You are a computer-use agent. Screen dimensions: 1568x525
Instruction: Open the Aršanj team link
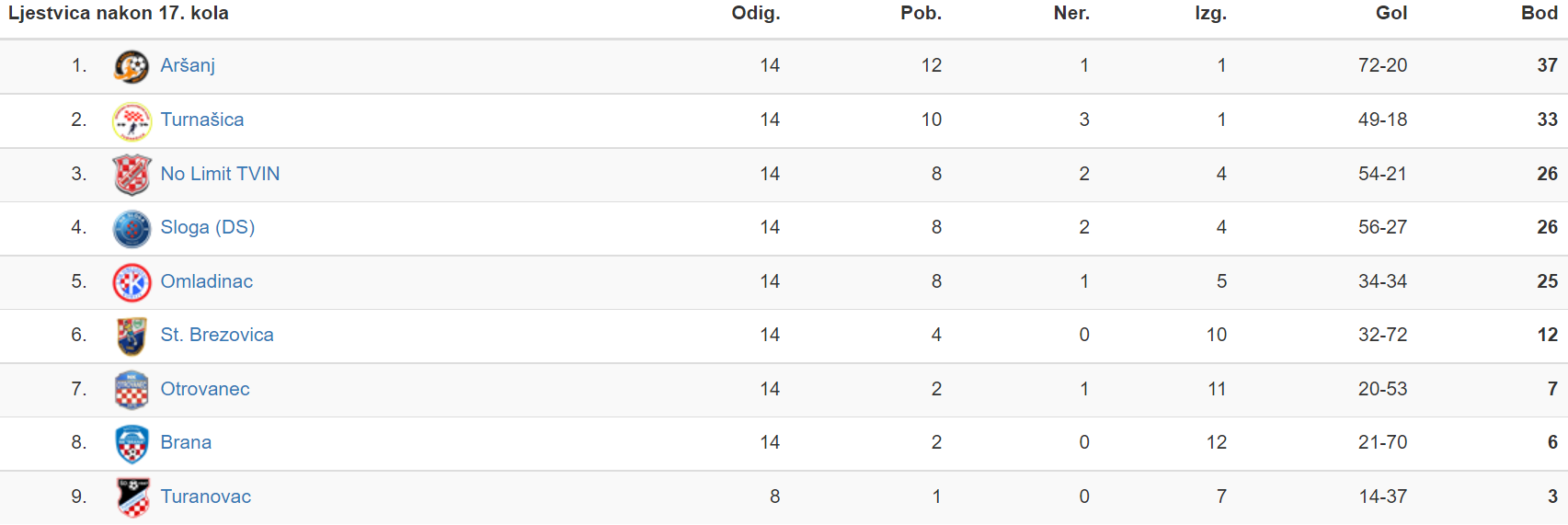(188, 65)
